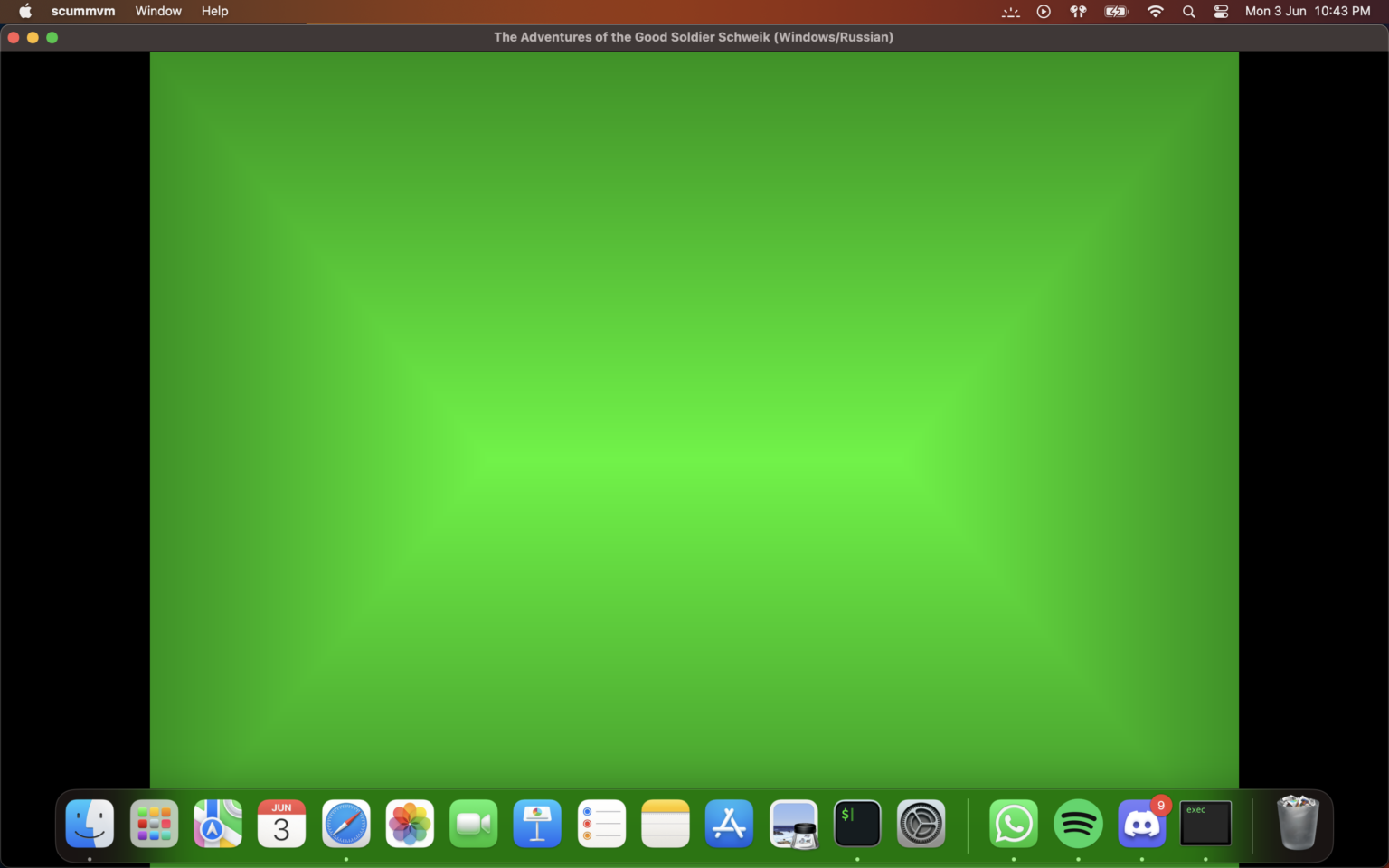Launch Keynote from the dock

click(x=537, y=824)
